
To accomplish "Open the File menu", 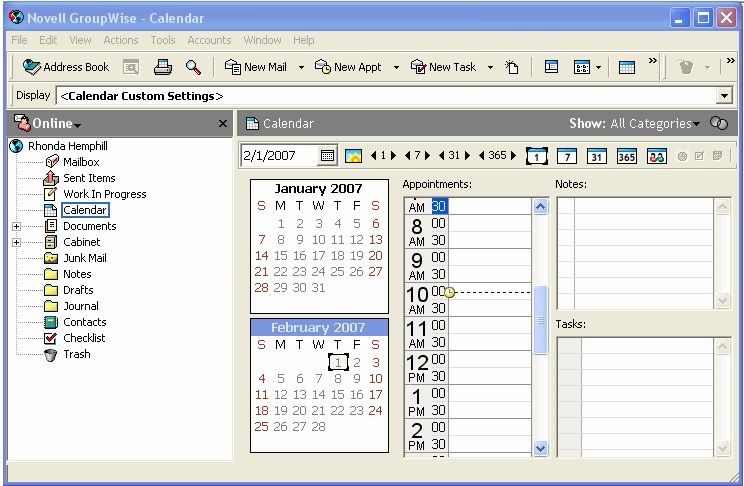I will tap(19, 40).
